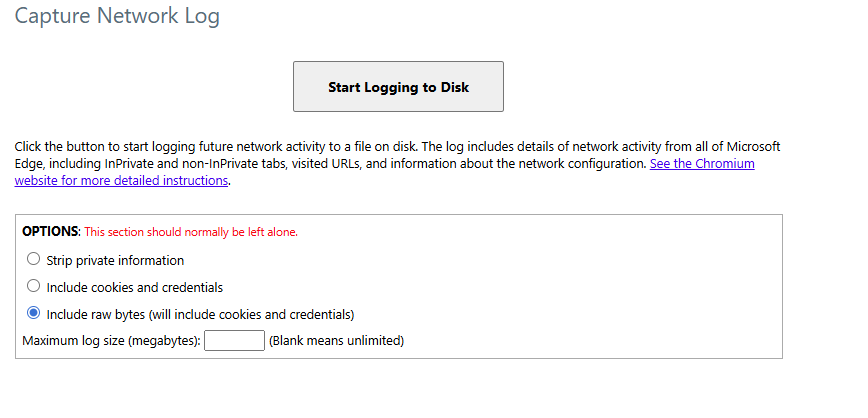Select the Include raw bytes radio button

point(34,313)
